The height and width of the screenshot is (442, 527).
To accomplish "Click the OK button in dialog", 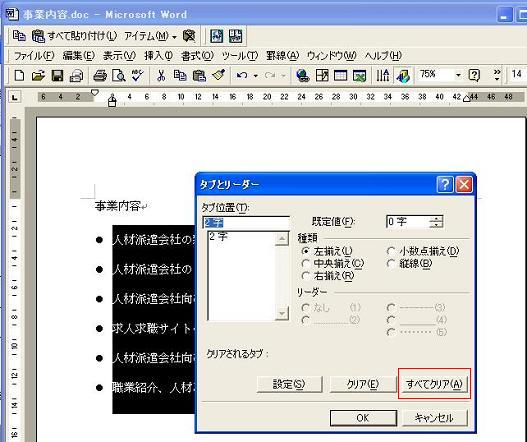I will click(x=363, y=418).
